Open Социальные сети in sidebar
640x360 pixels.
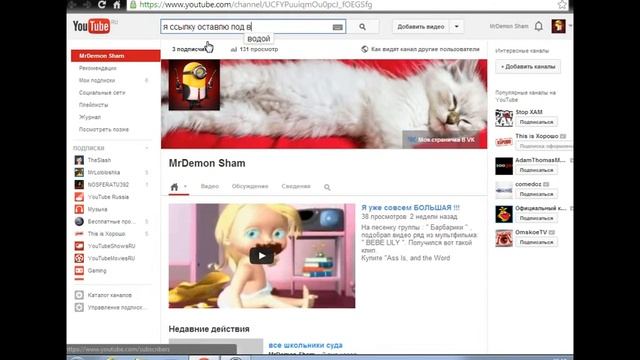coord(102,93)
